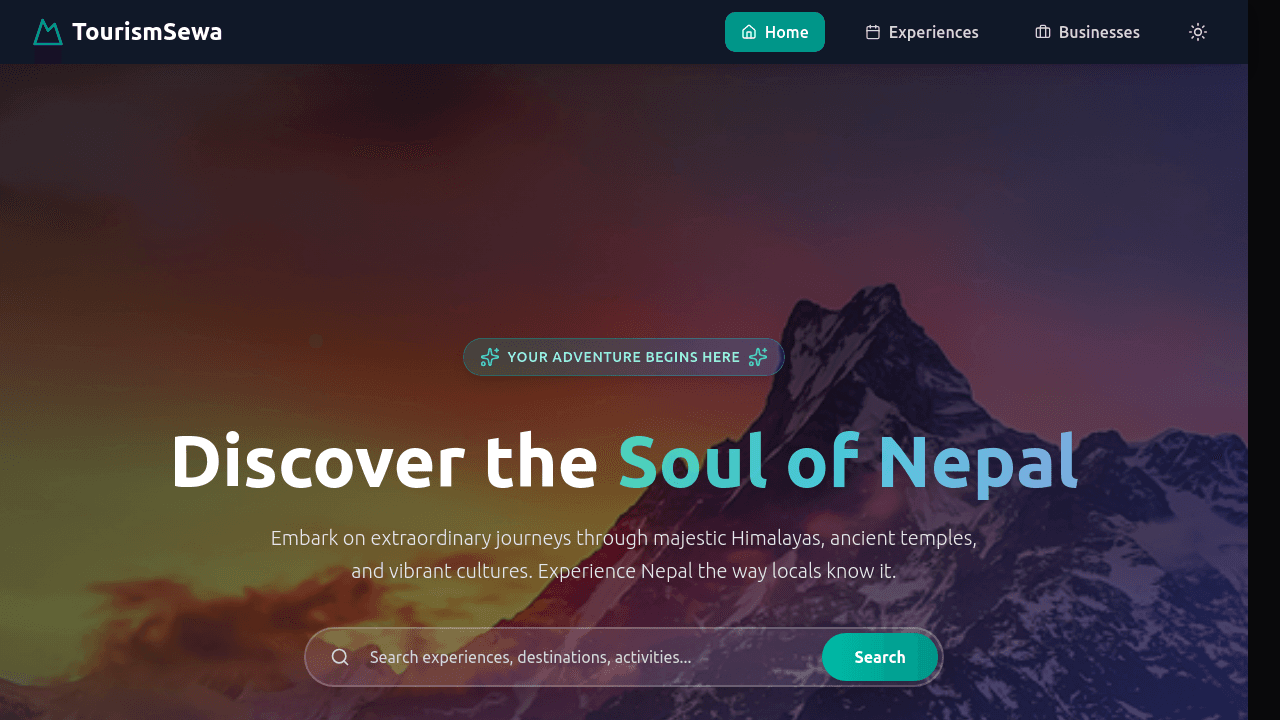Click the 'Your Adventure Begins Here' badge

click(624, 357)
